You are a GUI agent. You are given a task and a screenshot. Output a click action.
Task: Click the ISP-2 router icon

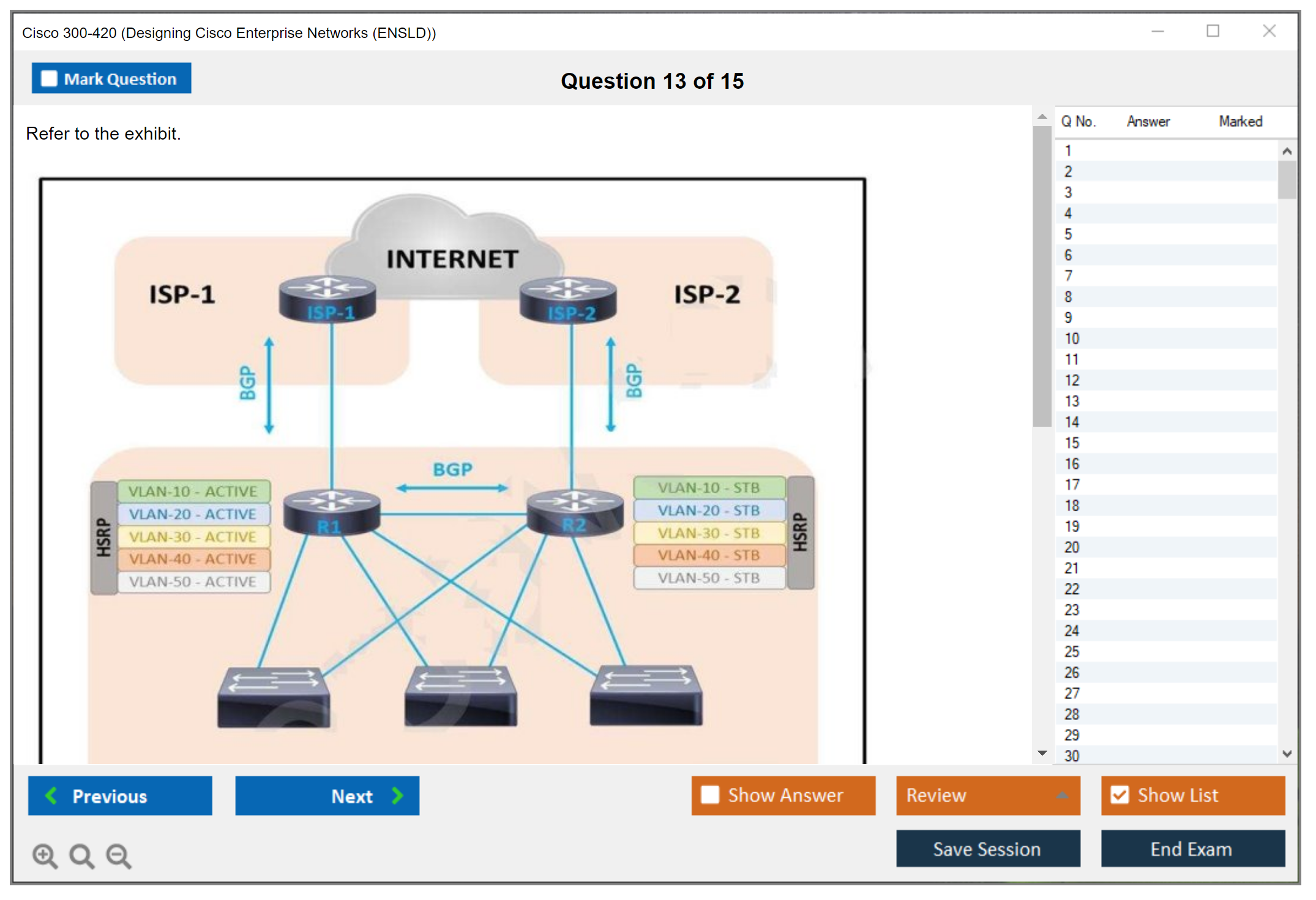pos(568,299)
